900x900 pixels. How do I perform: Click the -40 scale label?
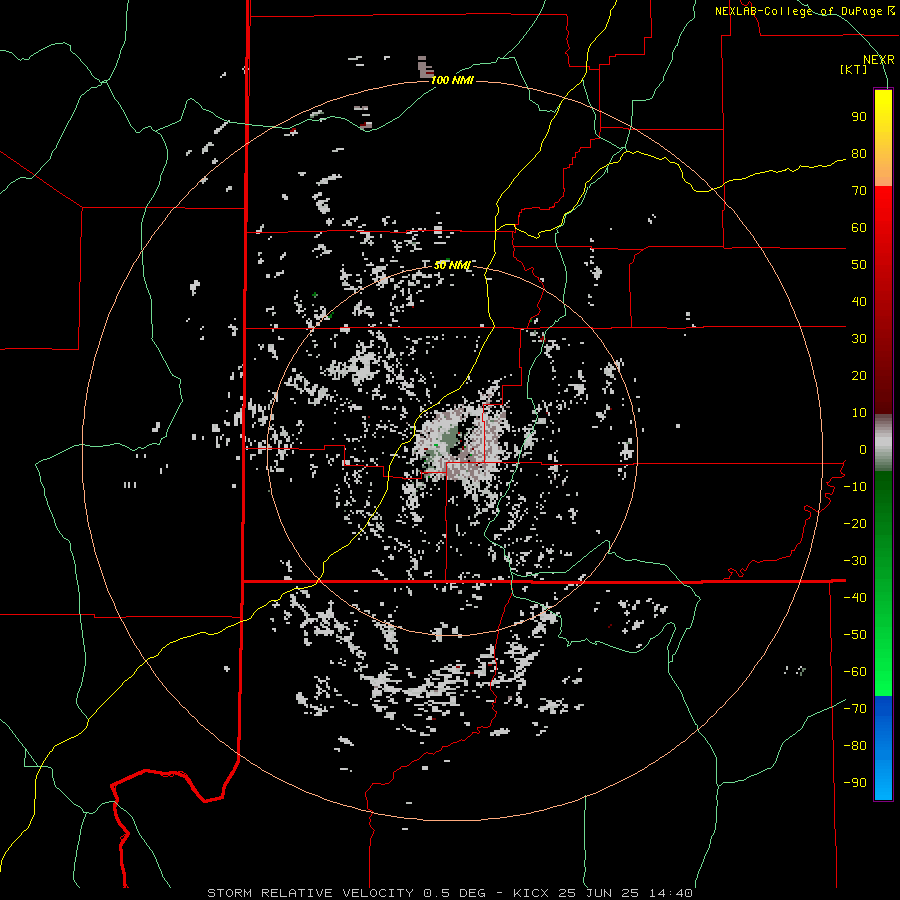855,598
